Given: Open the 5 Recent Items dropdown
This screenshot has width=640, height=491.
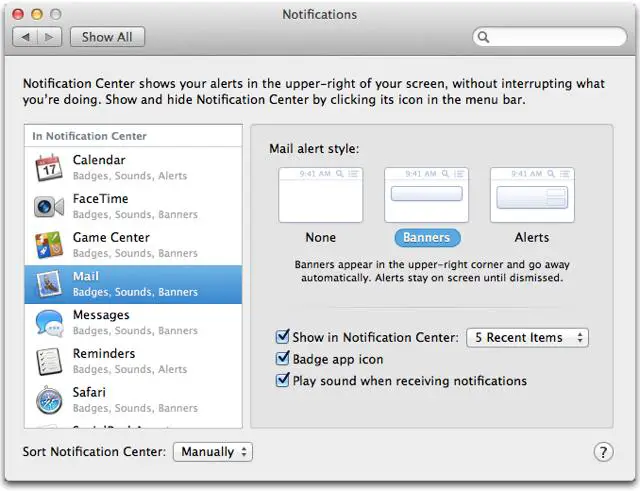Looking at the screenshot, I should pos(527,338).
